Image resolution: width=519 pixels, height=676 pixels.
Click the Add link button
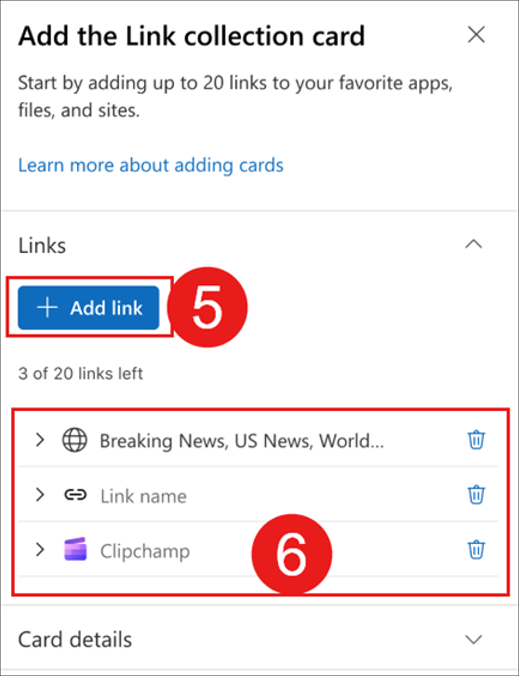[x=88, y=308]
